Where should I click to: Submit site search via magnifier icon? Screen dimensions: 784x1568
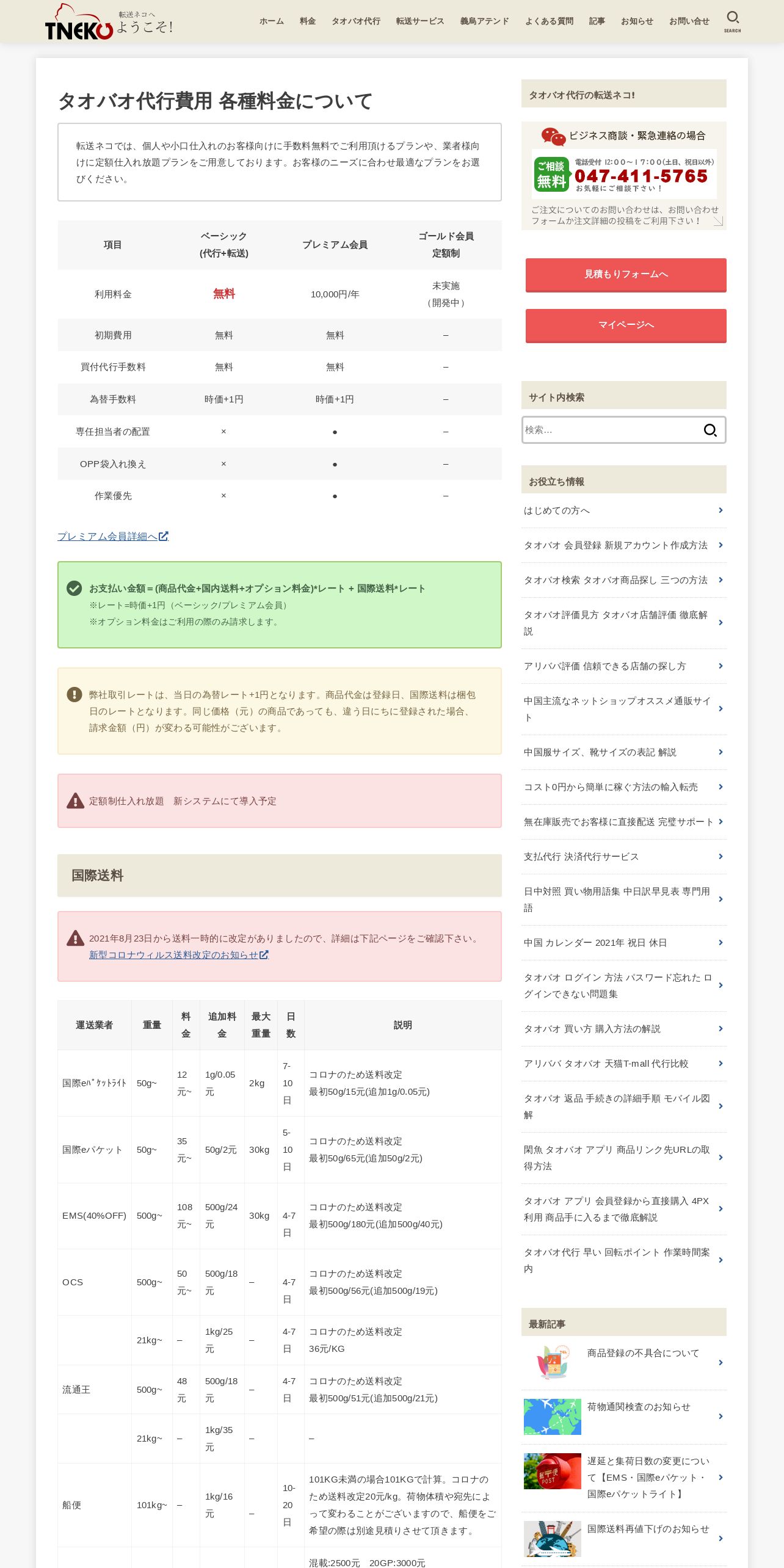click(x=710, y=430)
